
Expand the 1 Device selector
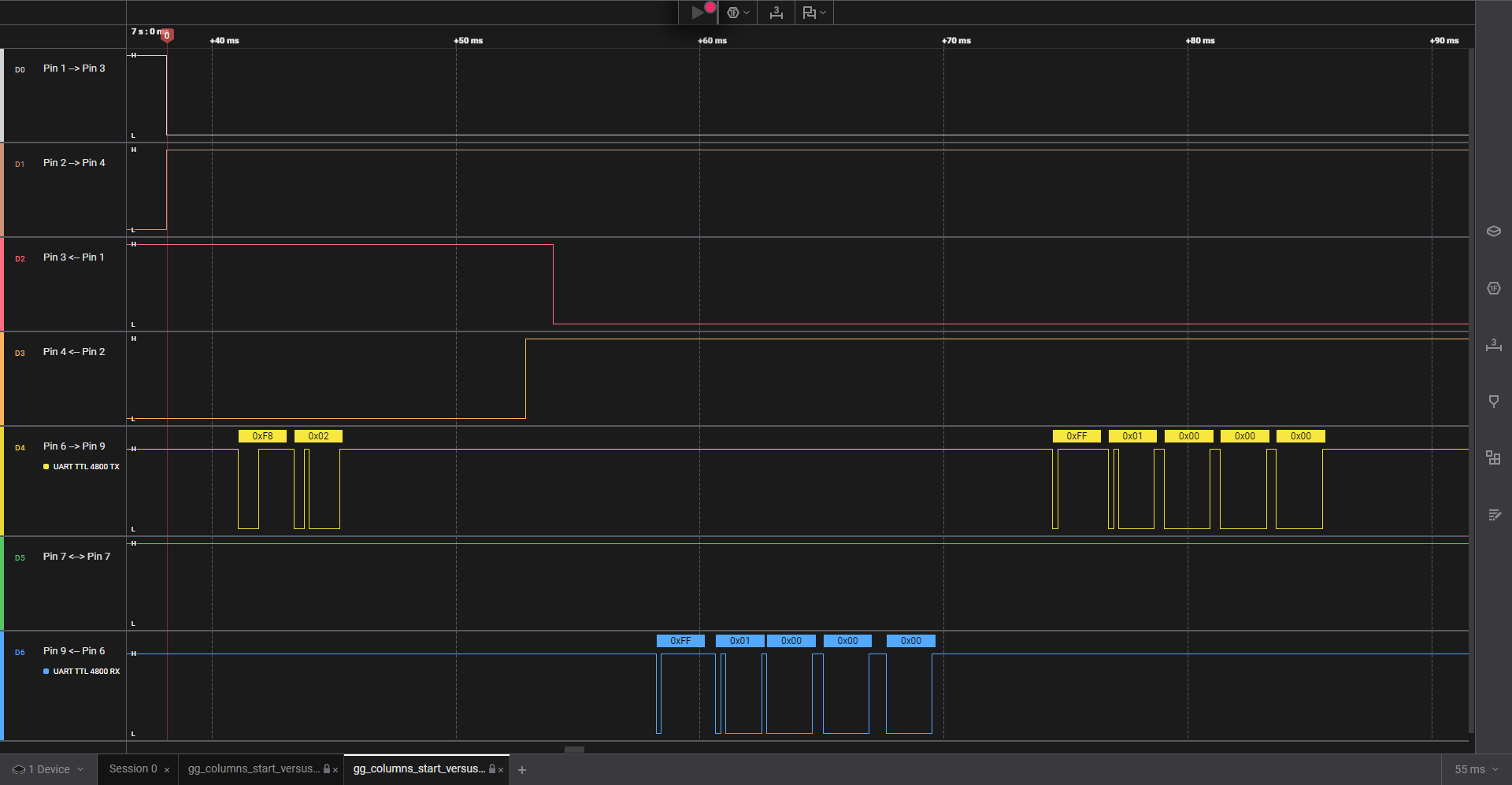(48, 769)
